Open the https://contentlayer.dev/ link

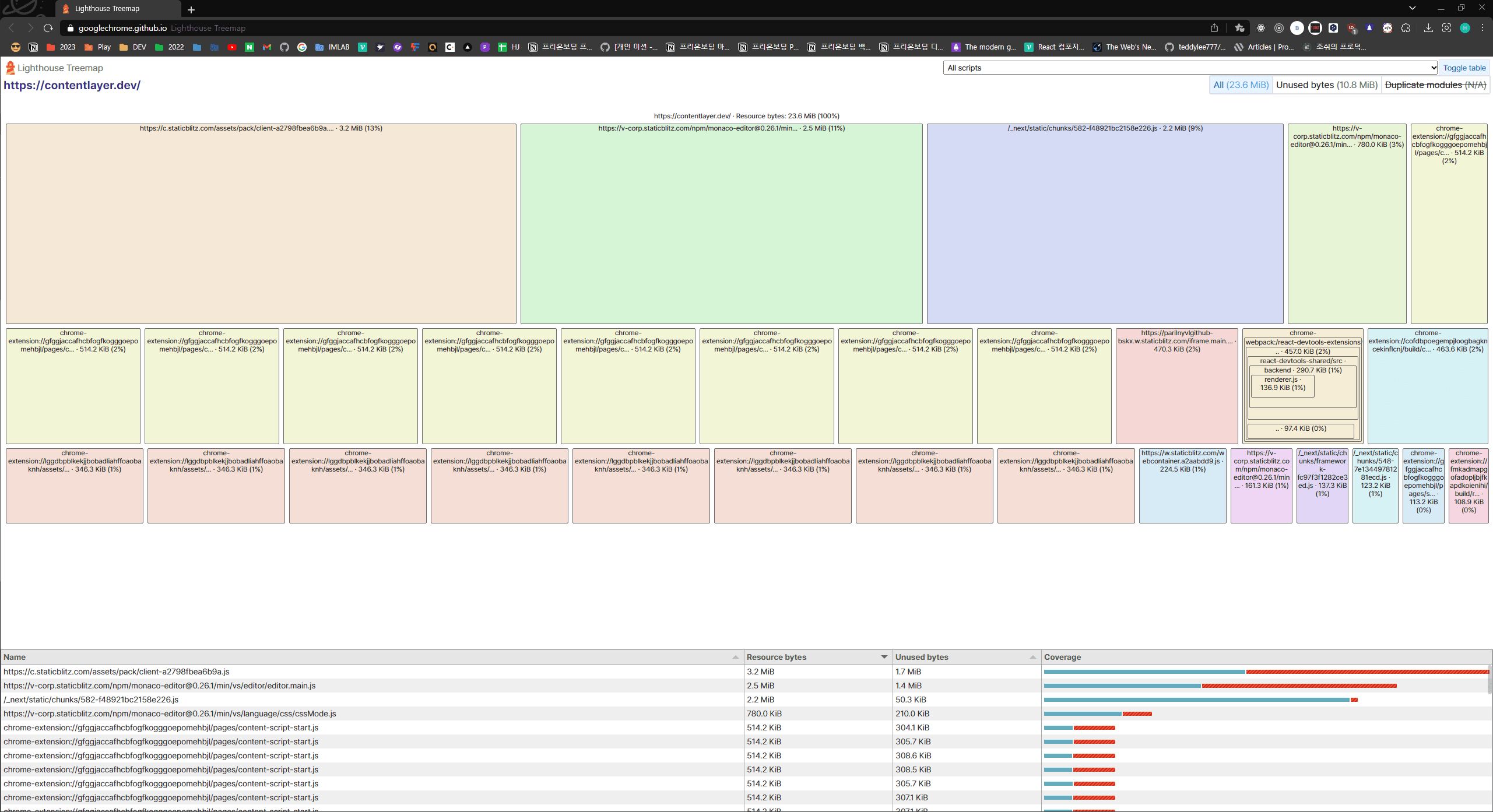pyautogui.click(x=72, y=86)
